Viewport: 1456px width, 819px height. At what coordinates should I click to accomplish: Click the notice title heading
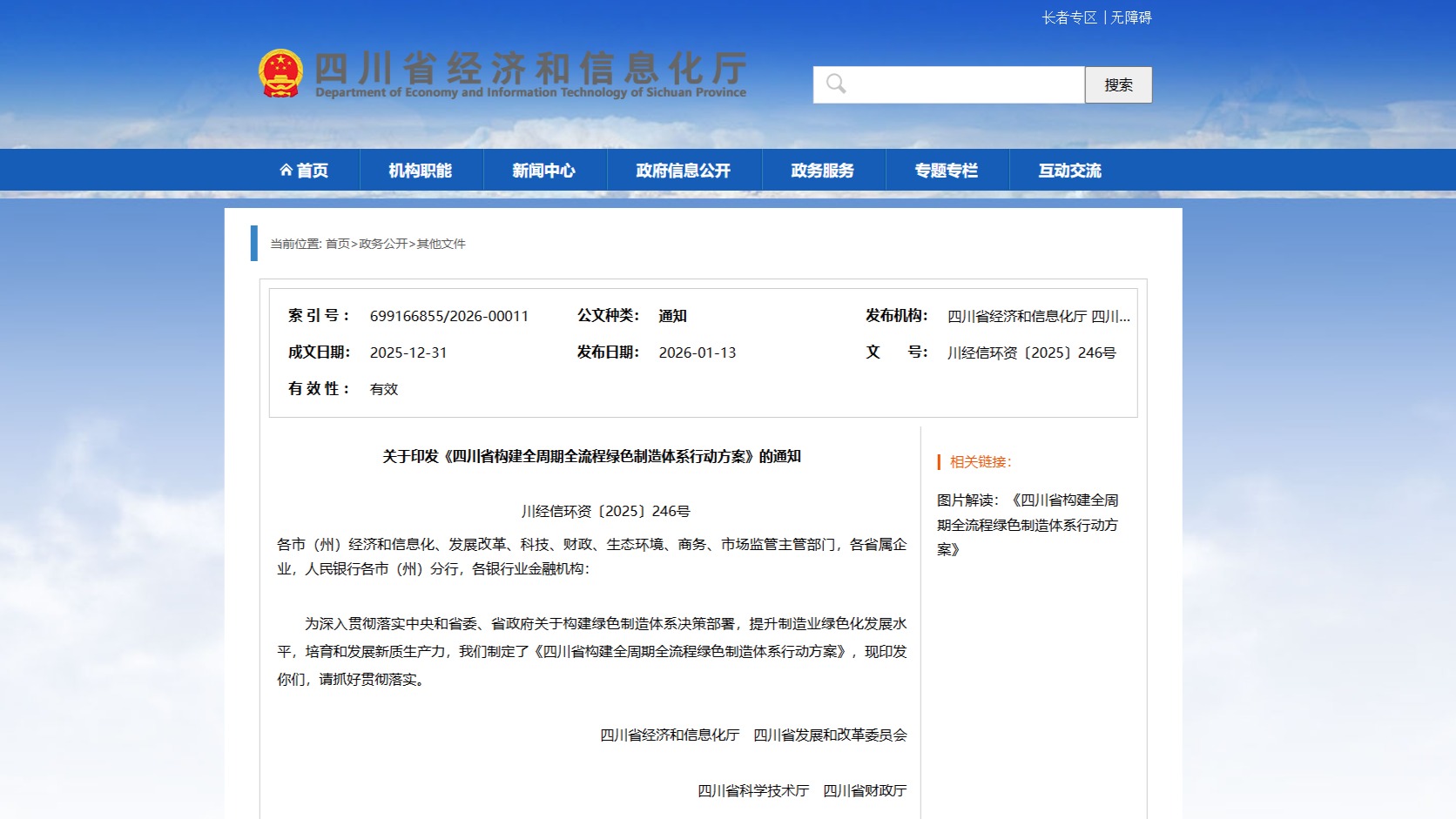(x=591, y=456)
